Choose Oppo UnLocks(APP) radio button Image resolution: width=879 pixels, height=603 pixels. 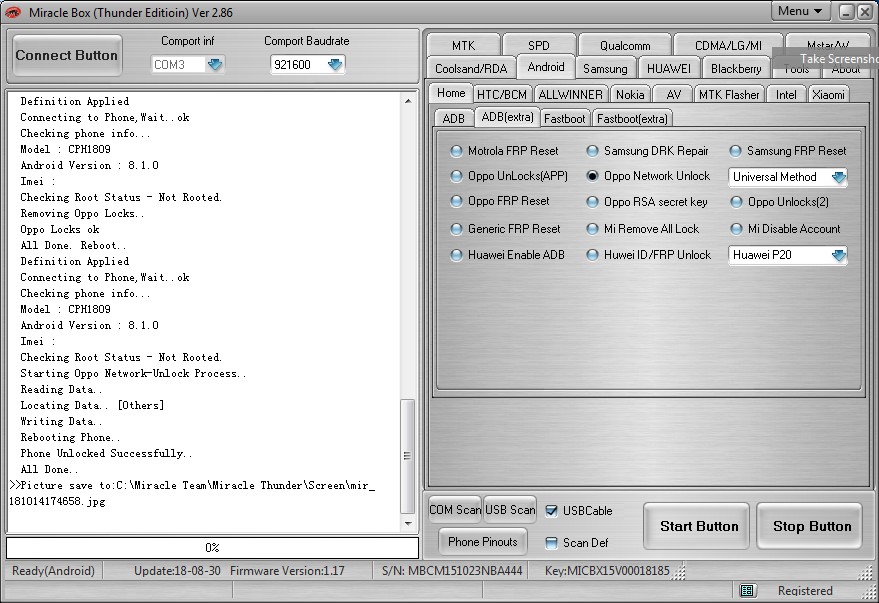pos(456,176)
